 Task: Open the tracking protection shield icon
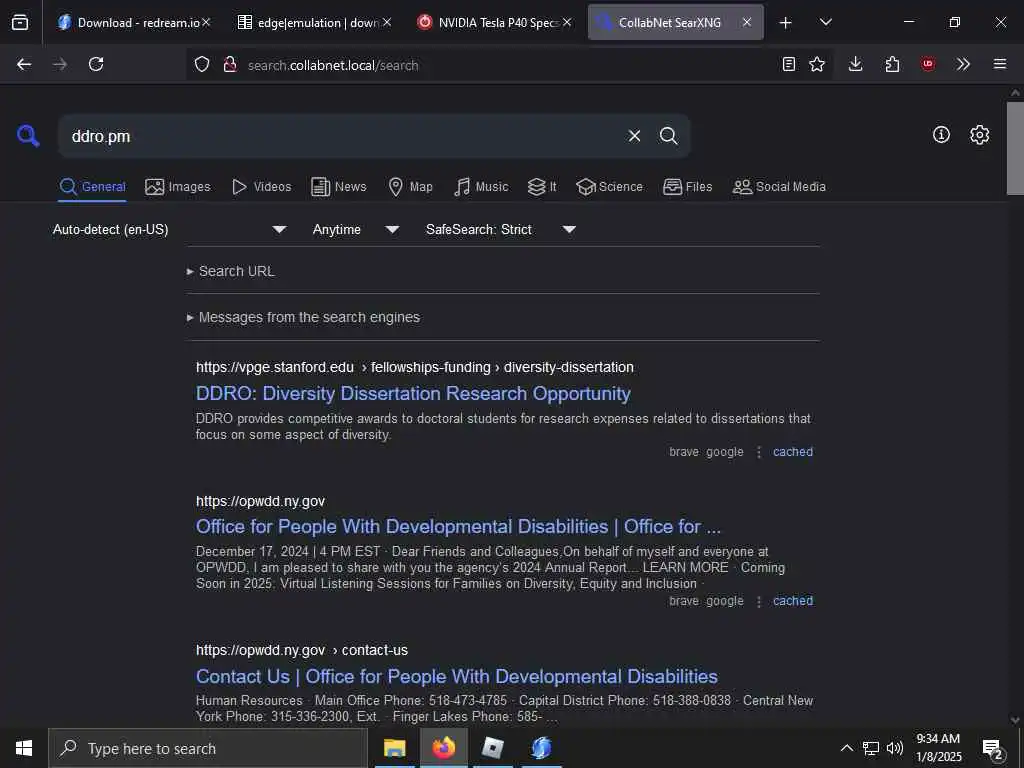(202, 64)
